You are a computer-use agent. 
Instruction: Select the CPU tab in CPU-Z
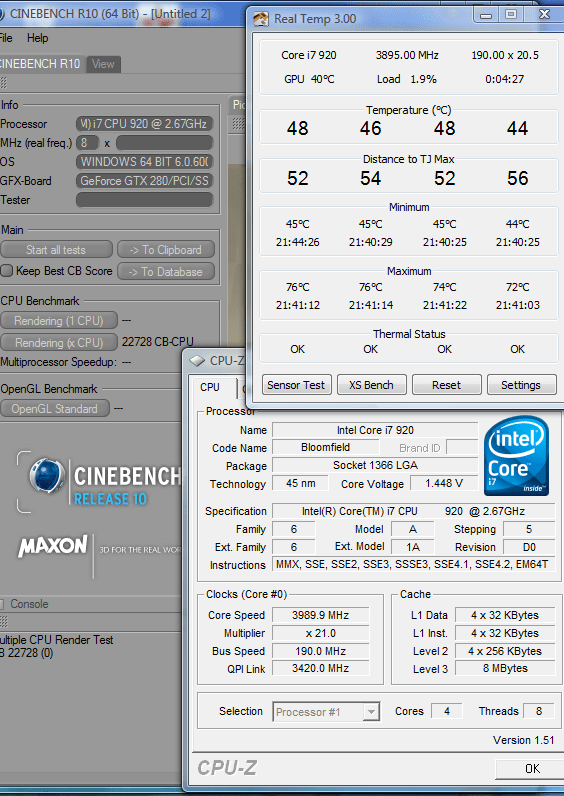click(210, 387)
